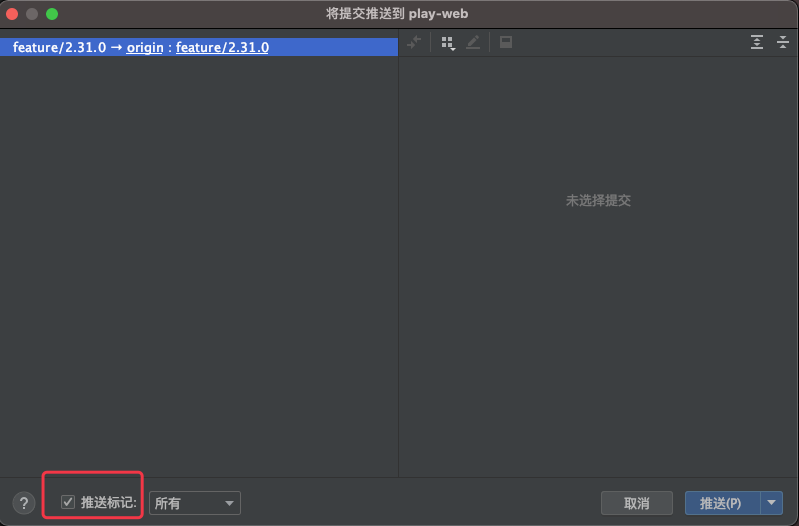The image size is (799, 526).
Task: Open the 所有 tags dropdown
Action: click(195, 503)
